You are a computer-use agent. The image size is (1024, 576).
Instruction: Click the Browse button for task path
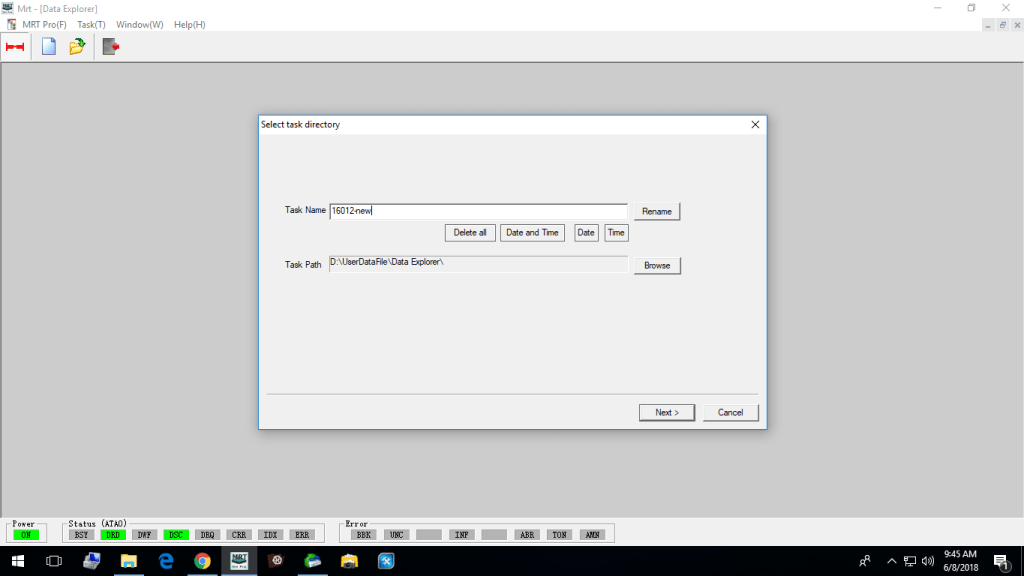click(657, 266)
